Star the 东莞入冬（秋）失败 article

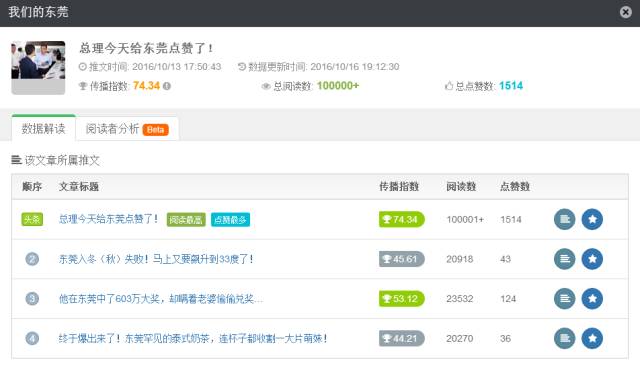tap(592, 259)
